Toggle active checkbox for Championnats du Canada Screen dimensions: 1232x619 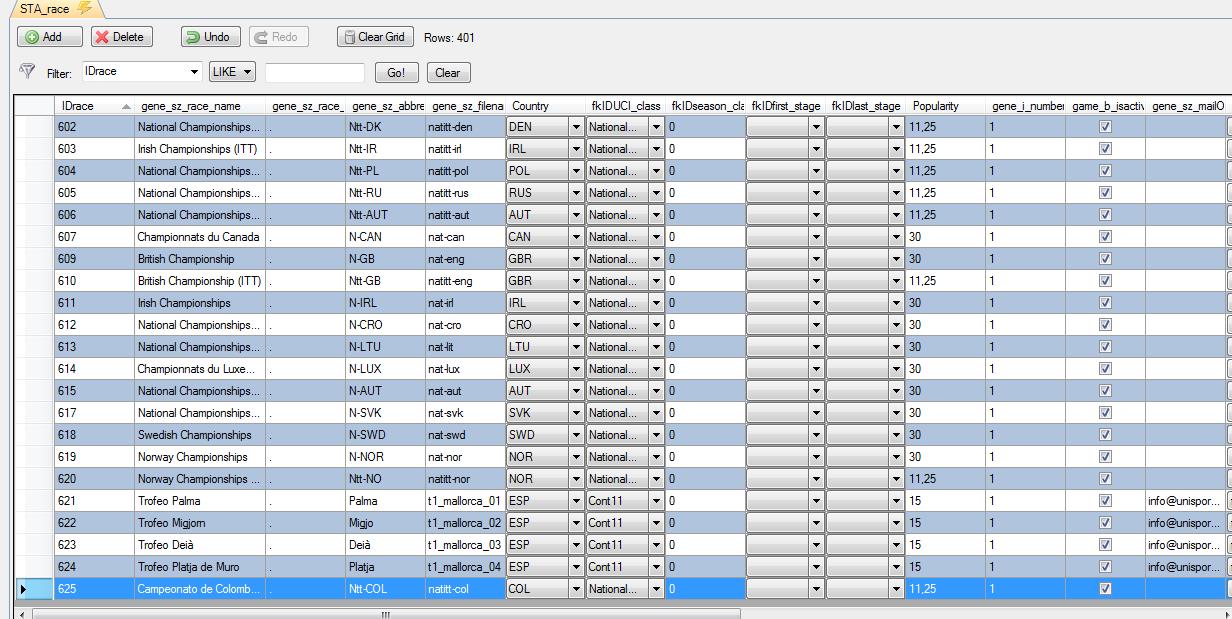point(1105,237)
